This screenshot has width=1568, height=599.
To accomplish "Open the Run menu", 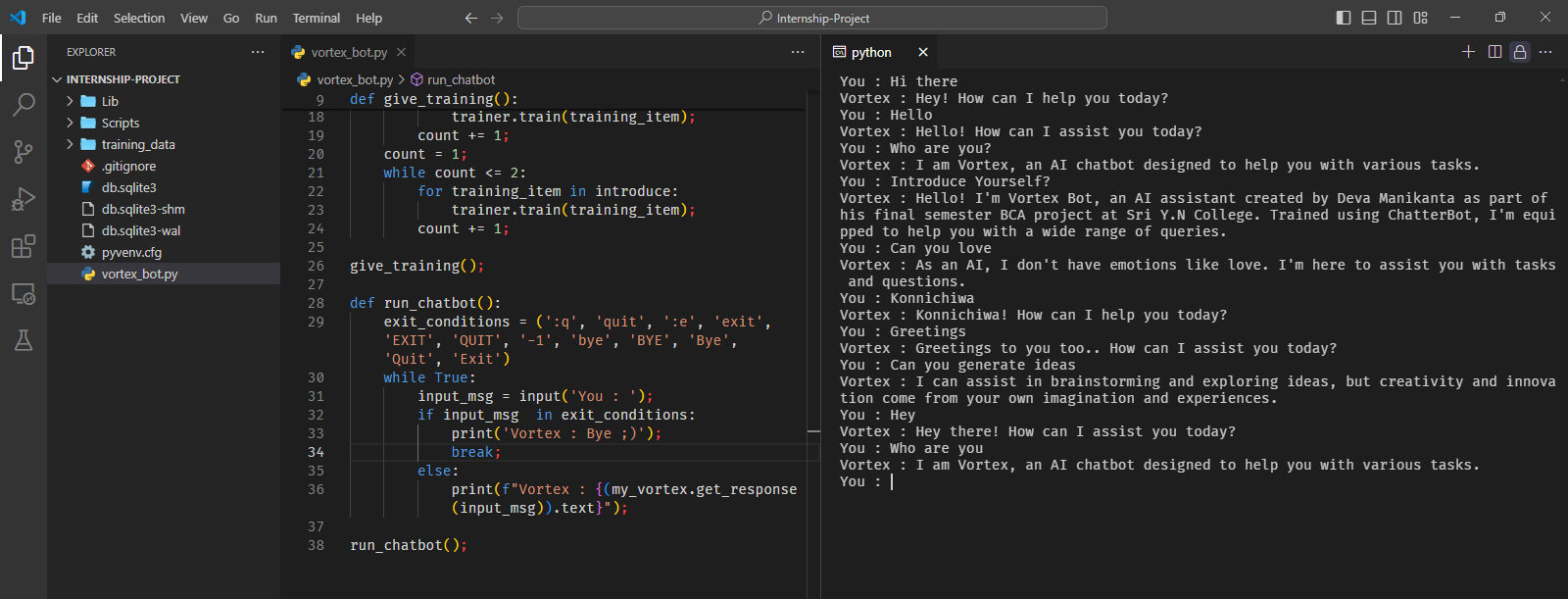I will tap(266, 18).
